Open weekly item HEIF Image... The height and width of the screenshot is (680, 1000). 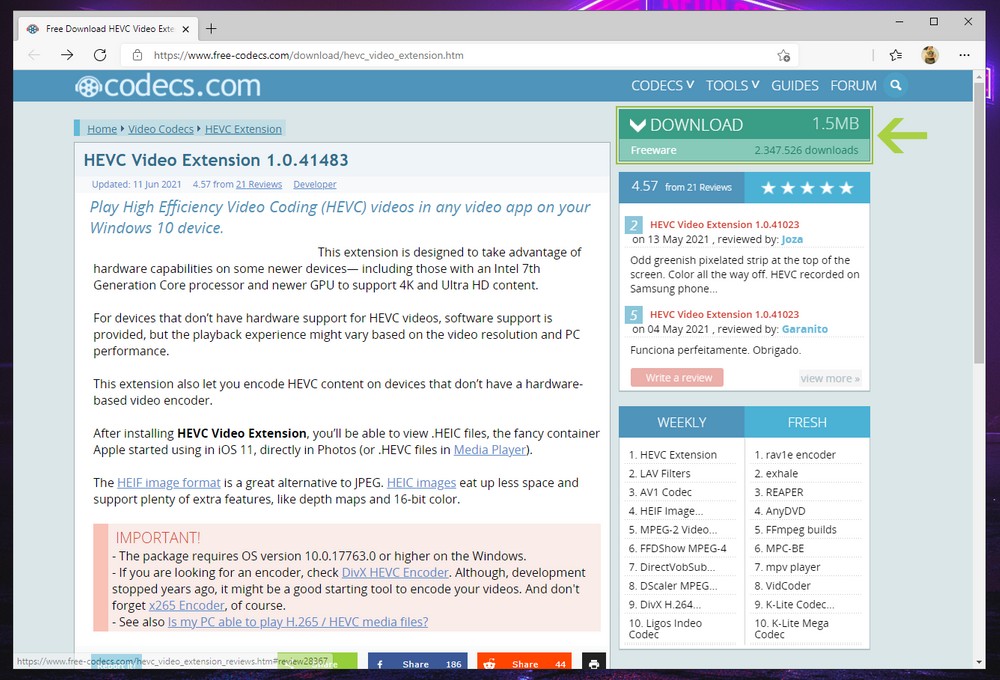pyautogui.click(x=666, y=511)
